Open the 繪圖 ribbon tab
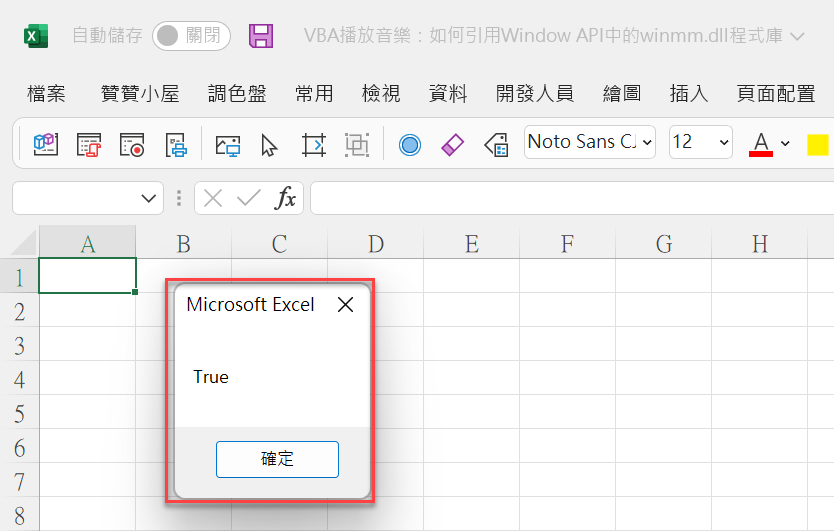The height and width of the screenshot is (531, 834). click(x=622, y=94)
